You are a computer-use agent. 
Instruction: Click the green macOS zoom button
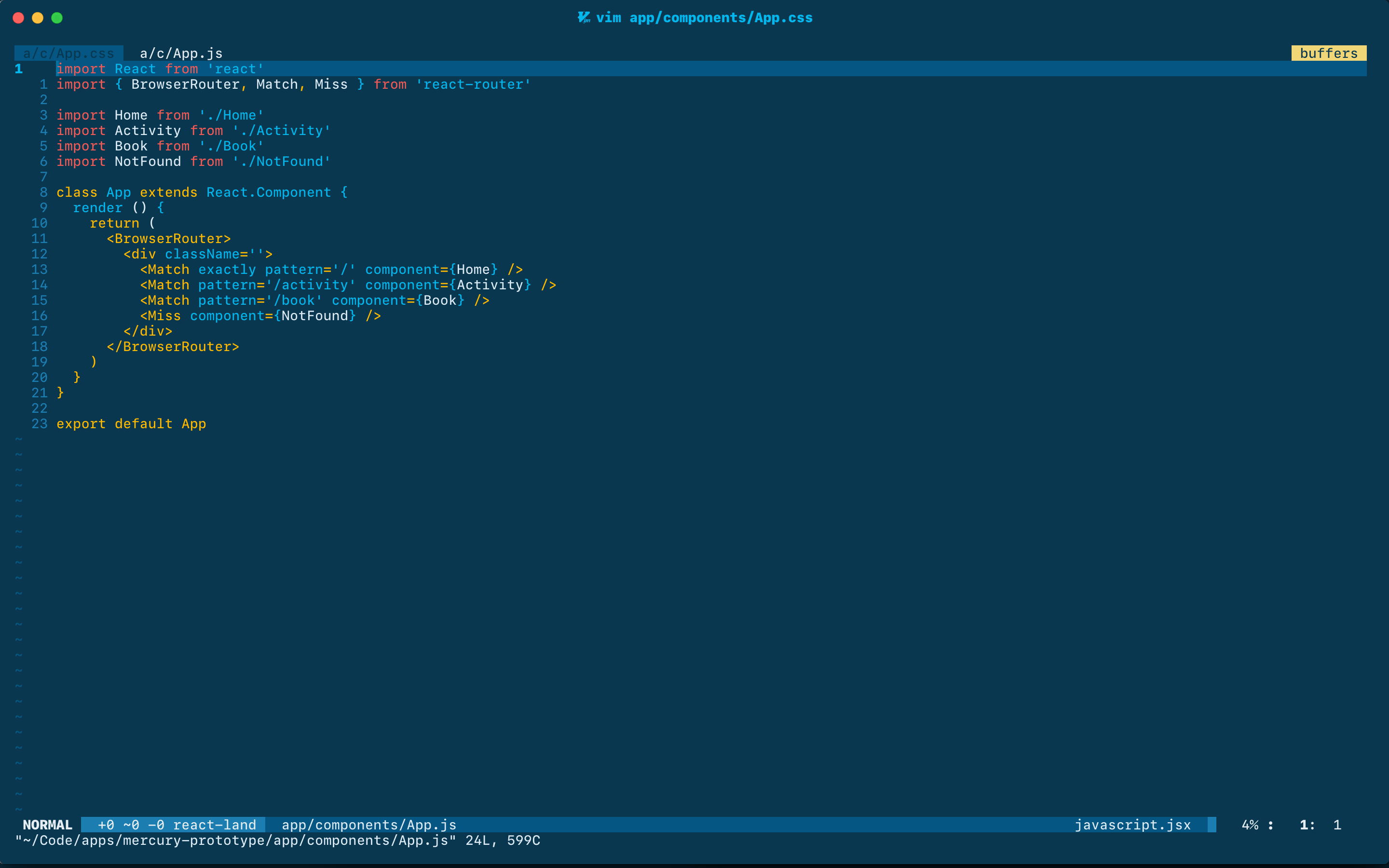[57, 18]
